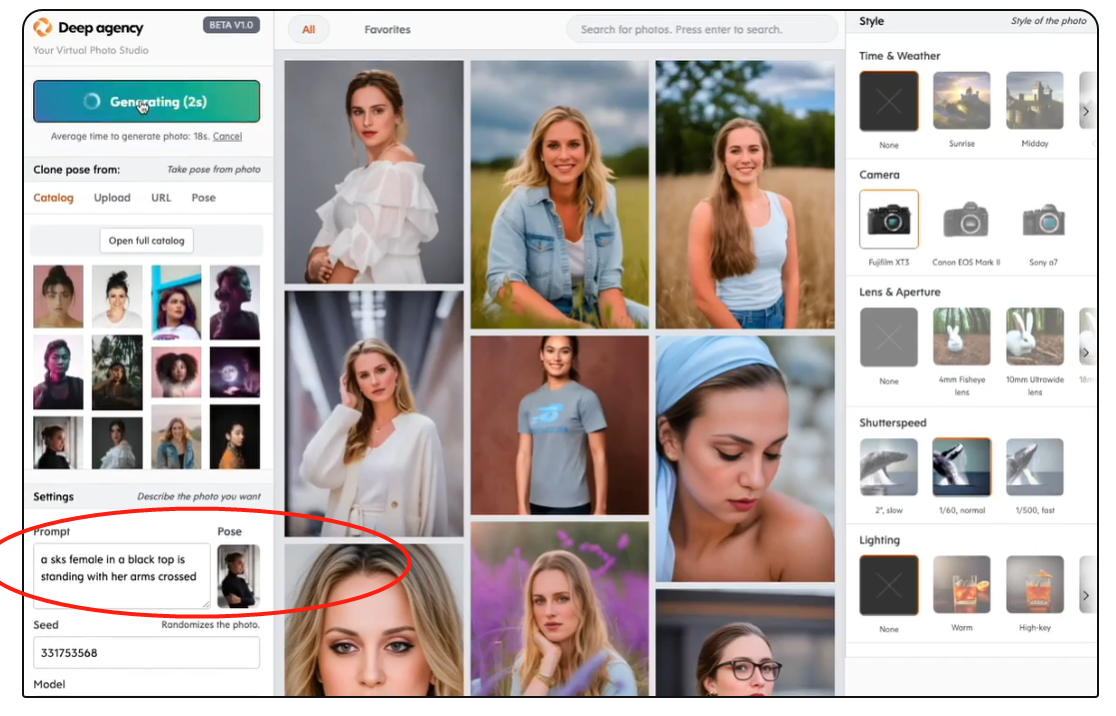The image size is (1116, 716).
Task: Show more Lens & Aperture options arrow
Action: pos(1086,352)
